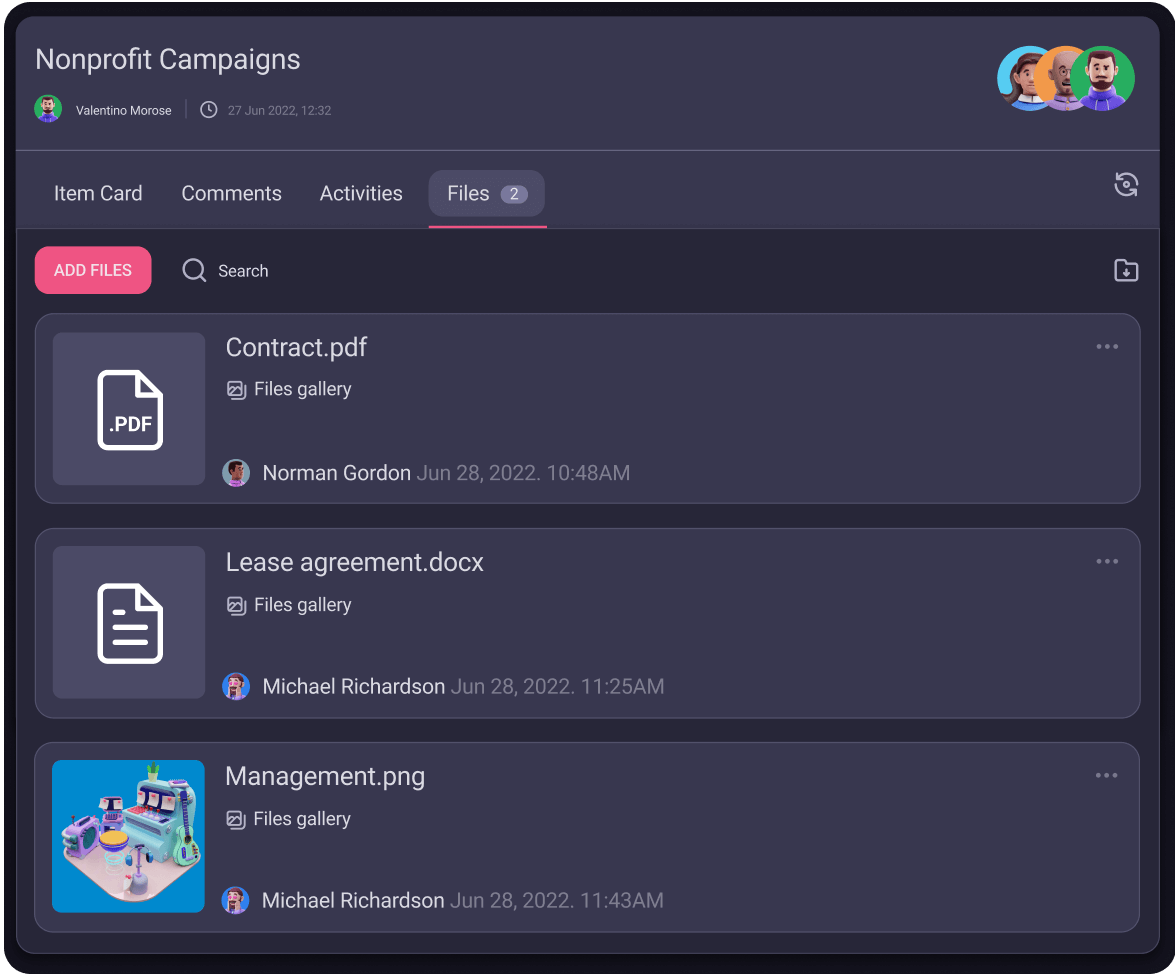The height and width of the screenshot is (974, 1175).
Task: Go to the Activities tab
Action: pos(361,193)
